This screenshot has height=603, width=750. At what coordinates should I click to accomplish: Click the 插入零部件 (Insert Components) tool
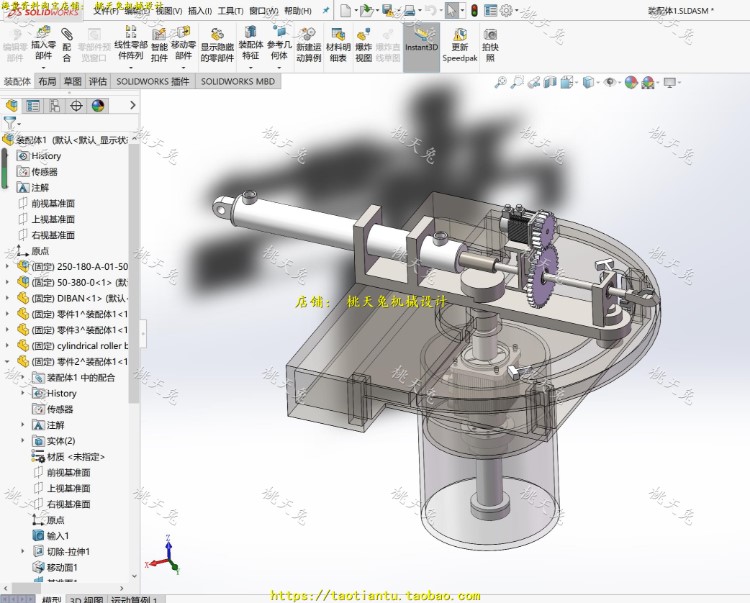point(43,43)
